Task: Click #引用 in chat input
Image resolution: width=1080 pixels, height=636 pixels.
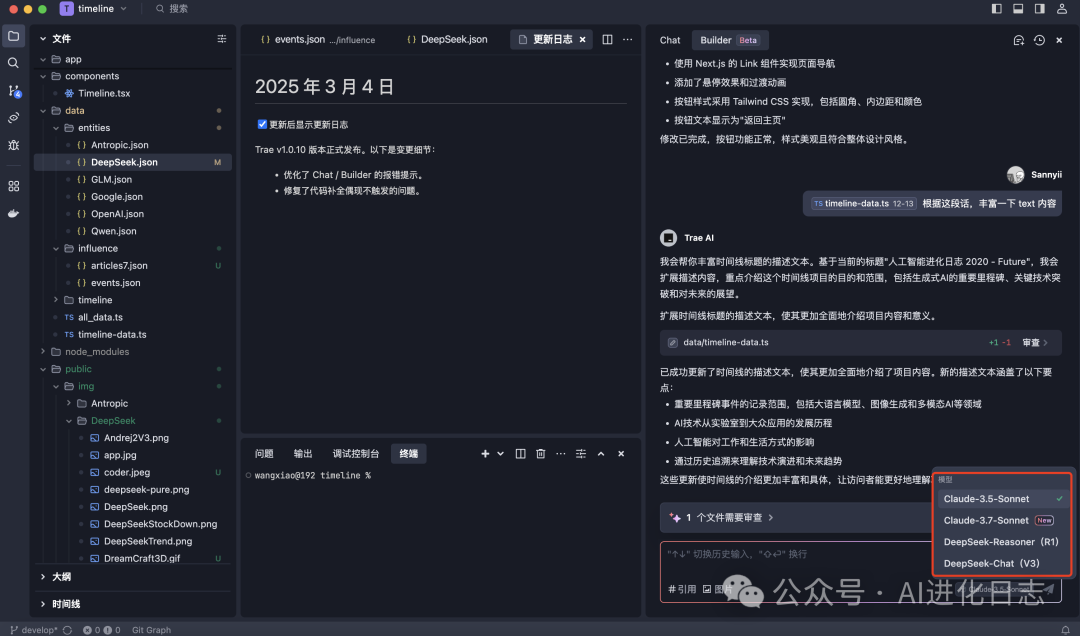Action: pos(682,589)
